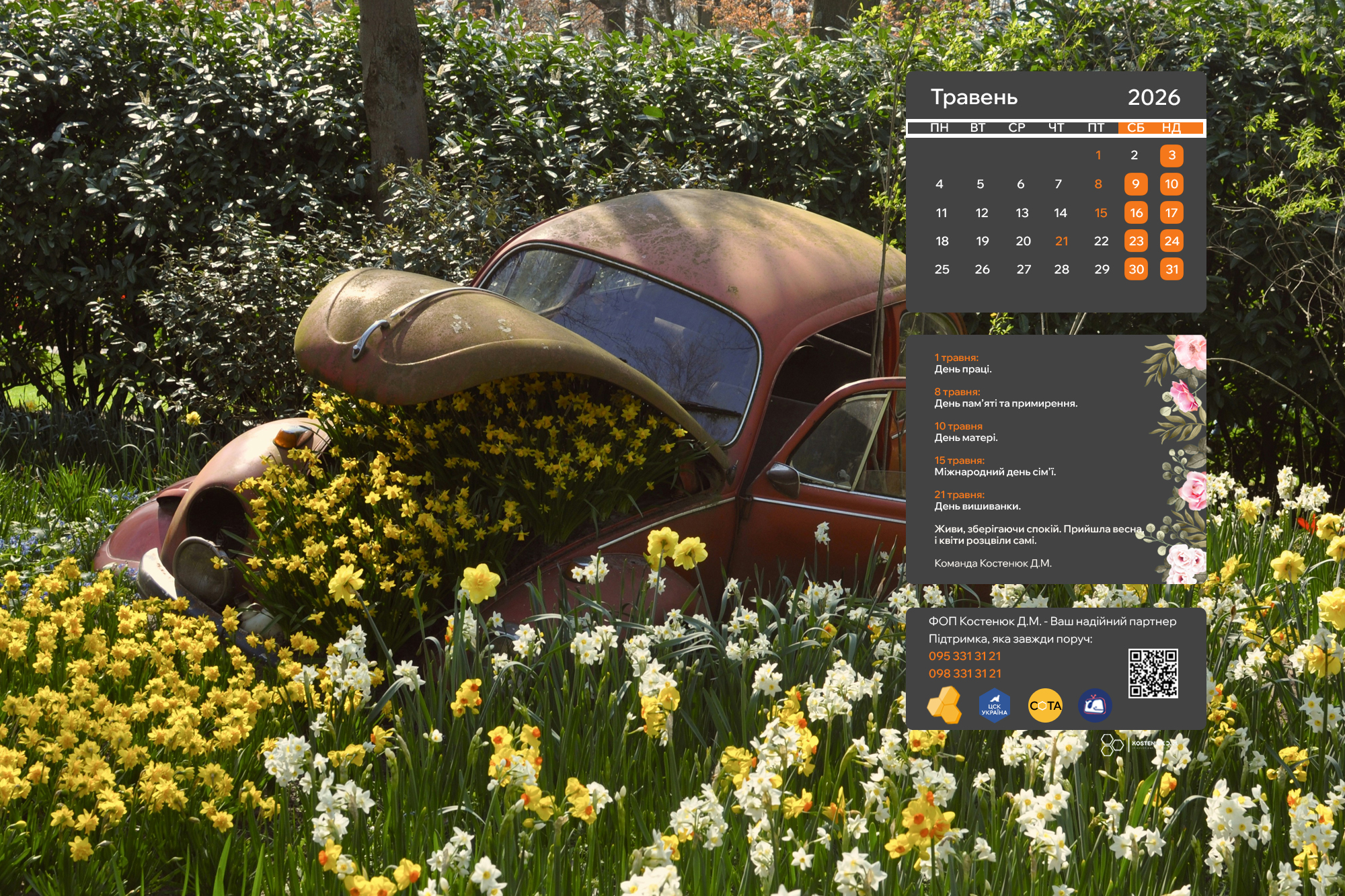Click the '21 травня' День вишиванки entry
The image size is (1345, 896).
pyautogui.click(x=976, y=501)
